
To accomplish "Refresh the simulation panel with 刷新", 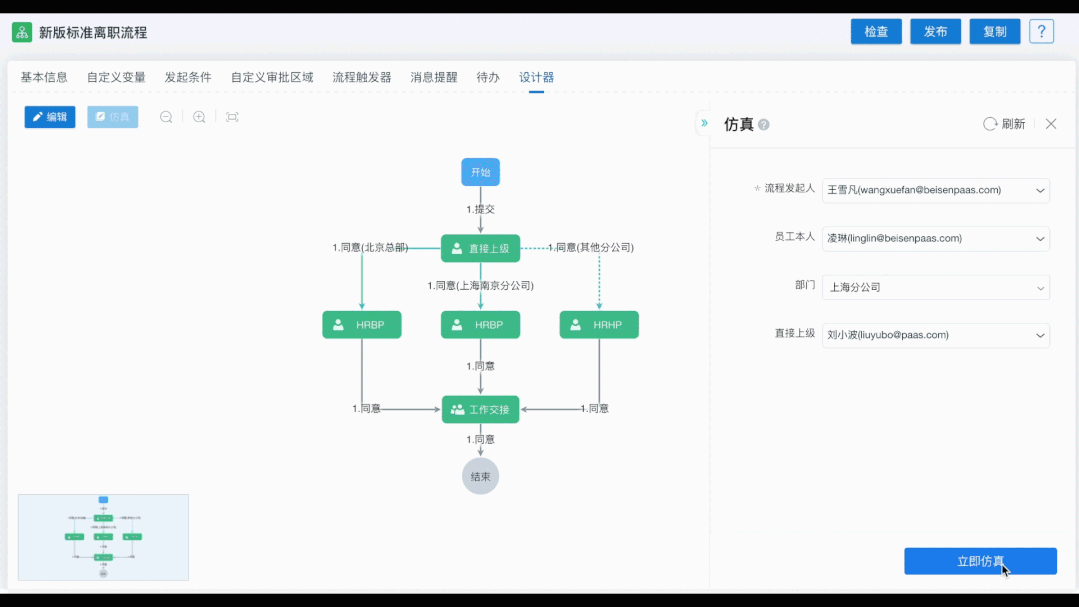I will click(1004, 124).
